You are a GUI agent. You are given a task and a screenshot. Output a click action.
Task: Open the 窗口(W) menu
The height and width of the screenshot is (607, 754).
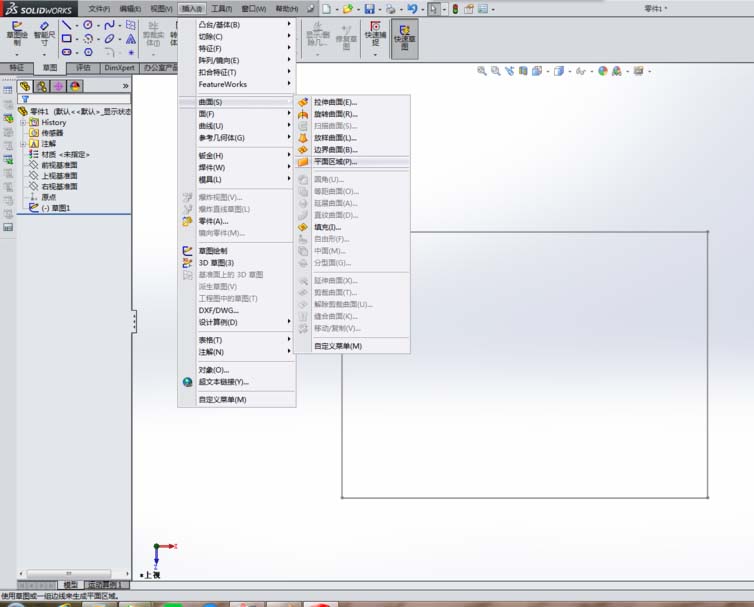[253, 9]
